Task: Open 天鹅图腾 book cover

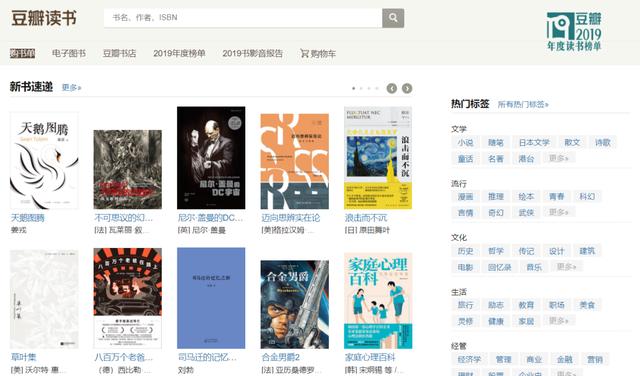Action: click(x=44, y=161)
